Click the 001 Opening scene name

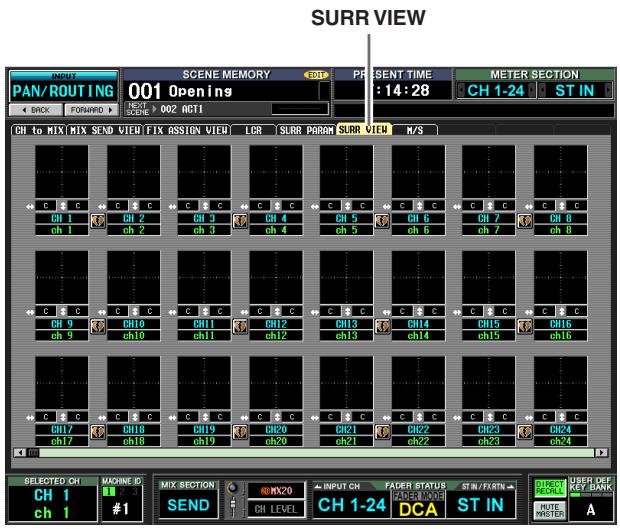(180, 91)
